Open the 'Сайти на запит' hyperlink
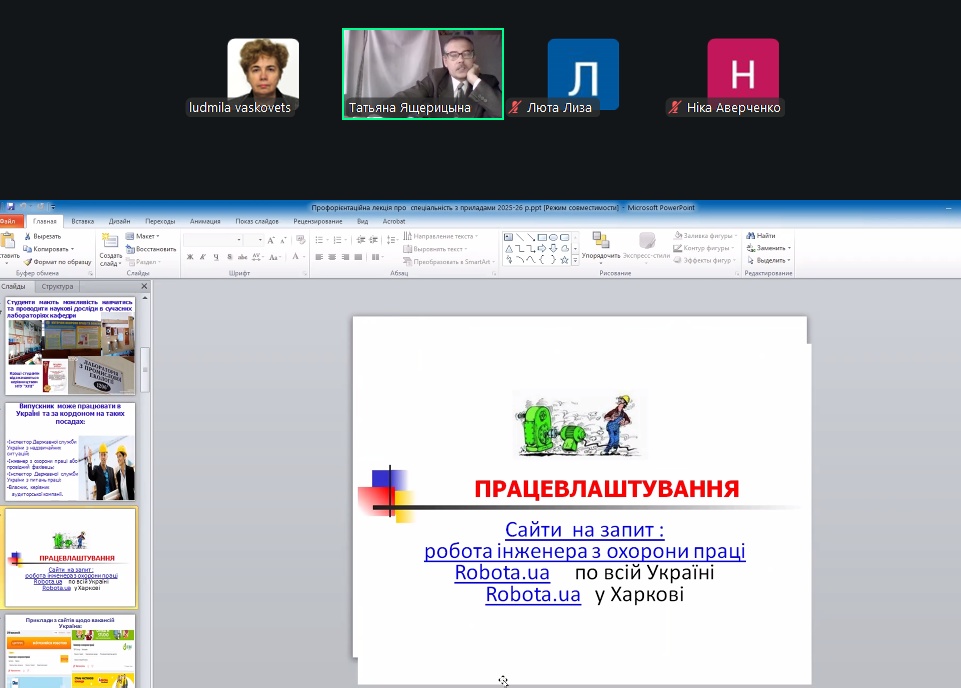Viewport: 961px width, 688px height. tap(584, 530)
